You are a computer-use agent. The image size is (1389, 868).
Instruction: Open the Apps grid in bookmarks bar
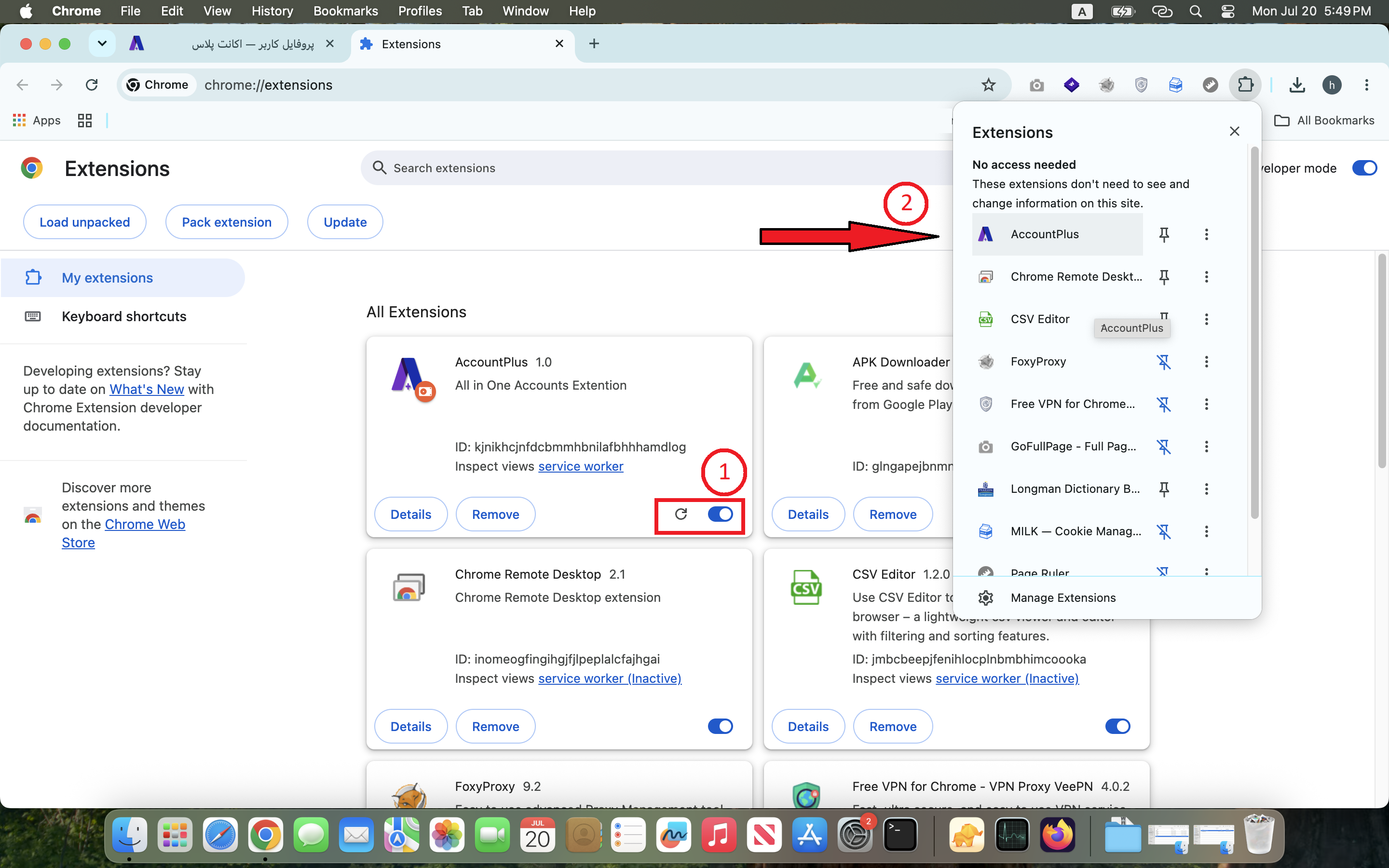pos(37,120)
